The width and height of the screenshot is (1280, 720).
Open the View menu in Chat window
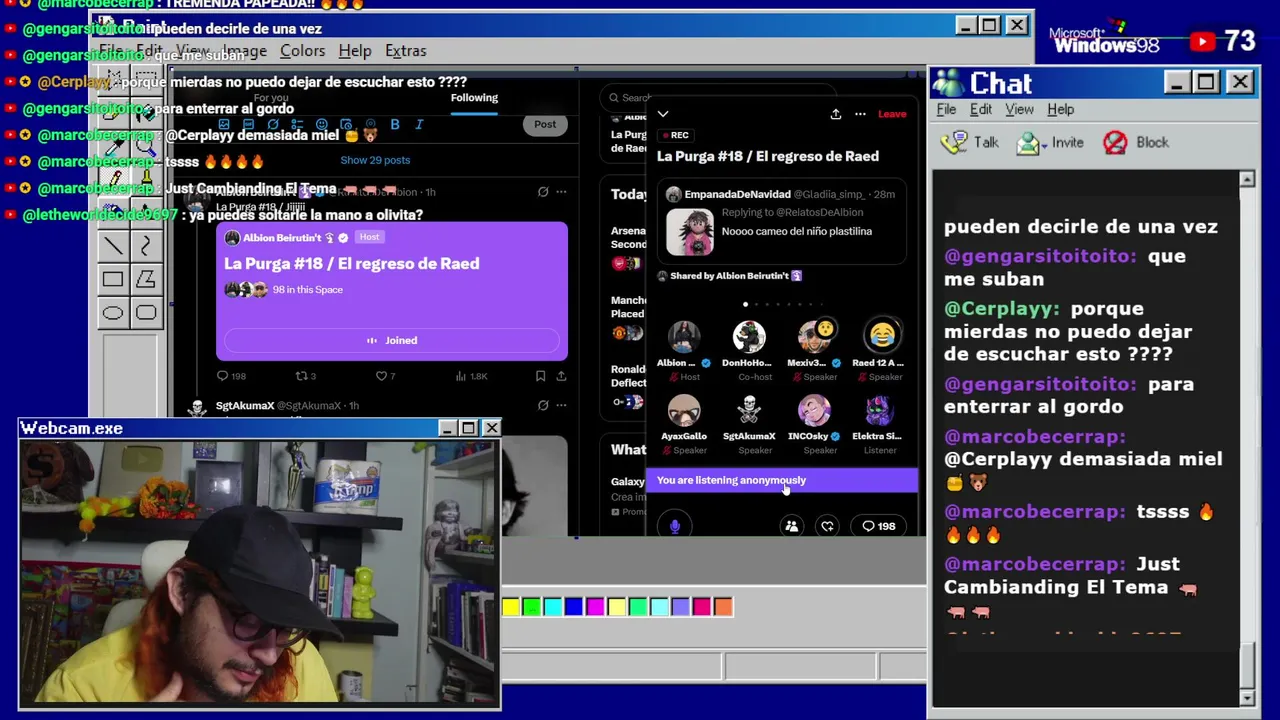[1019, 109]
